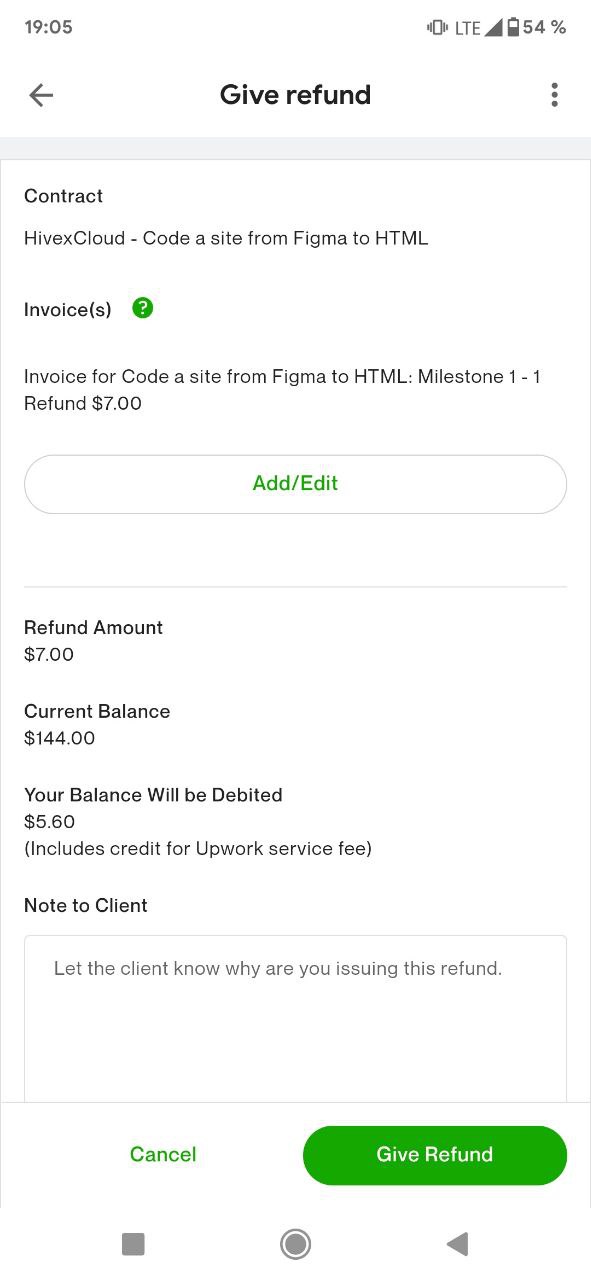Tap the Upwork service fee credit note

click(198, 849)
